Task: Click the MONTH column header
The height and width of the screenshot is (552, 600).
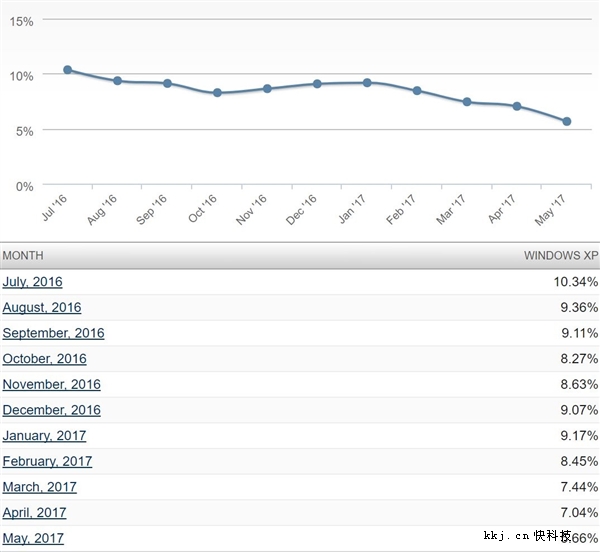Action: [23, 256]
